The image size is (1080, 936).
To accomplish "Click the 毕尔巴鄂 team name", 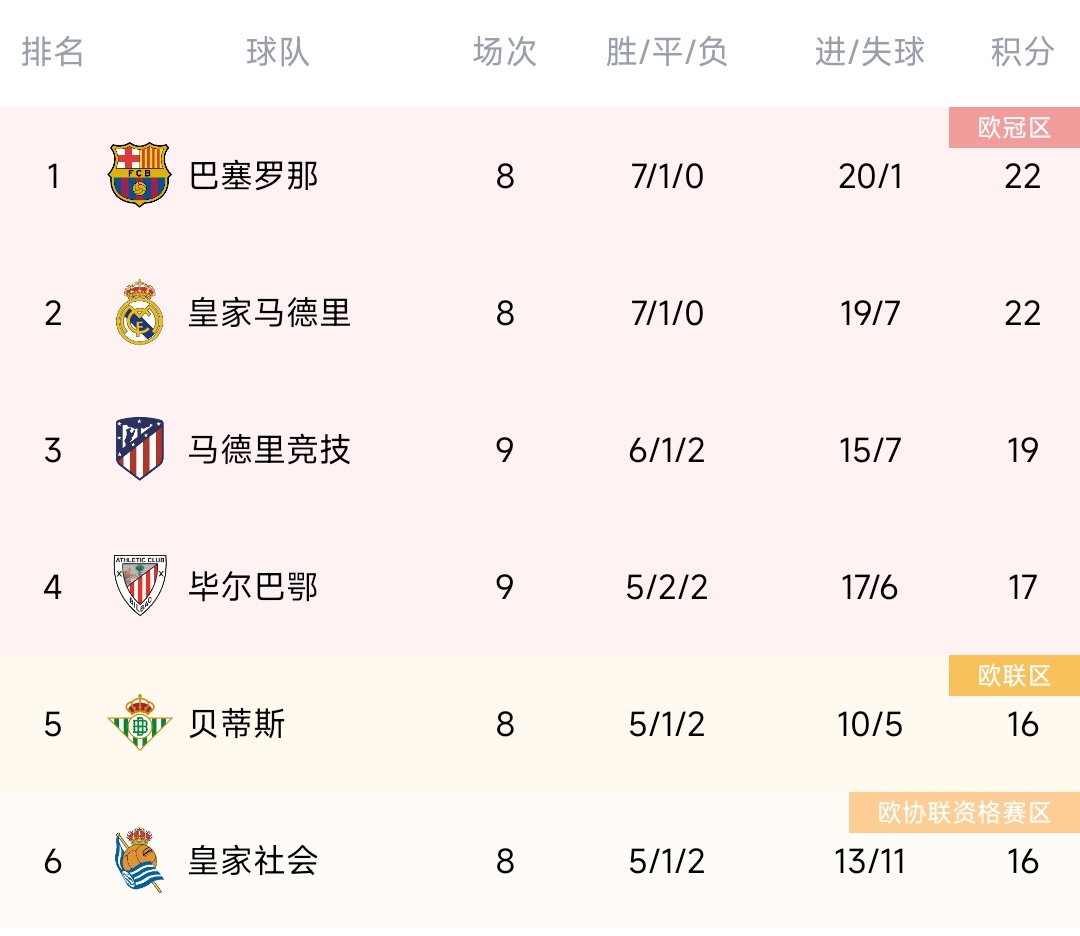I will [253, 587].
